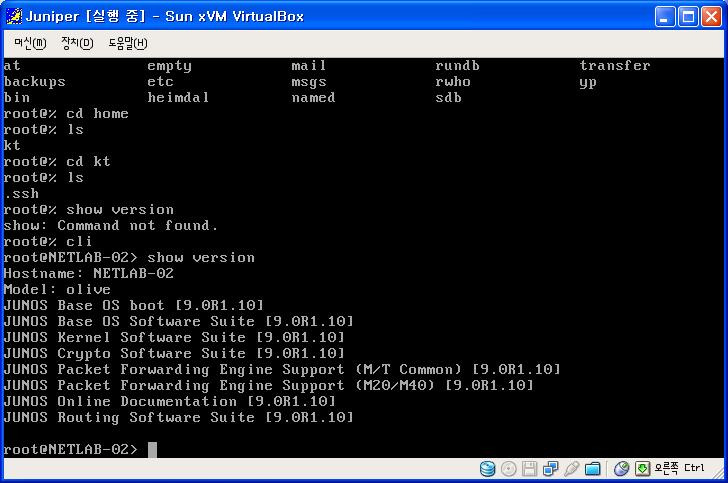This screenshot has height=483, width=728.
Task: Click the 'transfer' directory name
Action: tap(615, 65)
